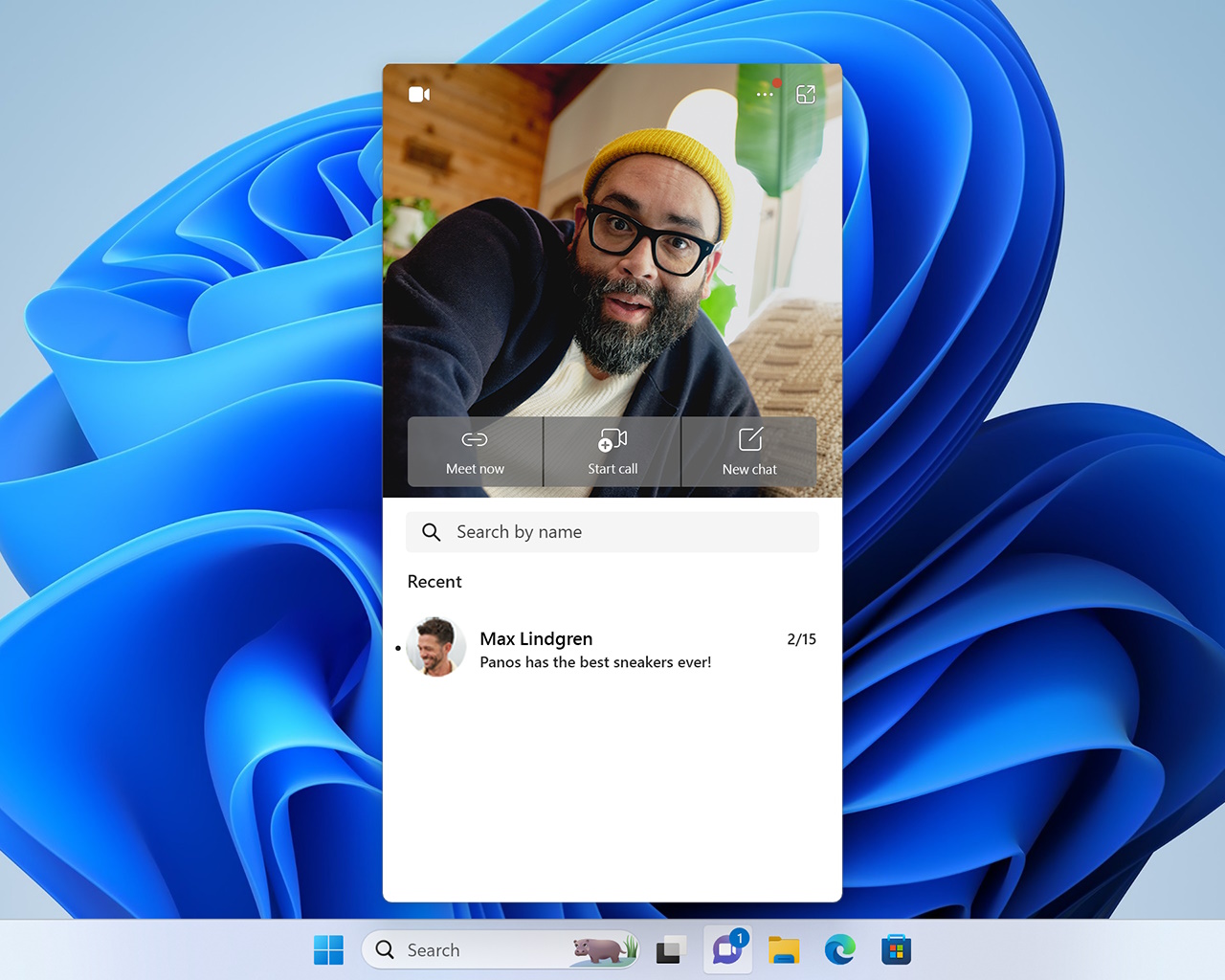
Task: Click the taskbar Search box
Action: click(500, 950)
